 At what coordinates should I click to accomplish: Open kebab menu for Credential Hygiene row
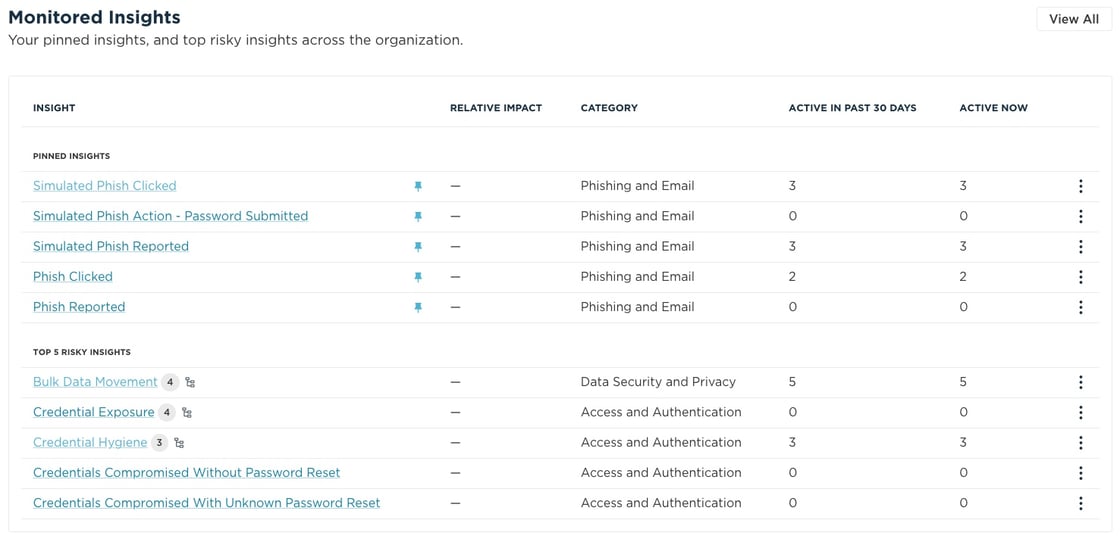coord(1080,443)
